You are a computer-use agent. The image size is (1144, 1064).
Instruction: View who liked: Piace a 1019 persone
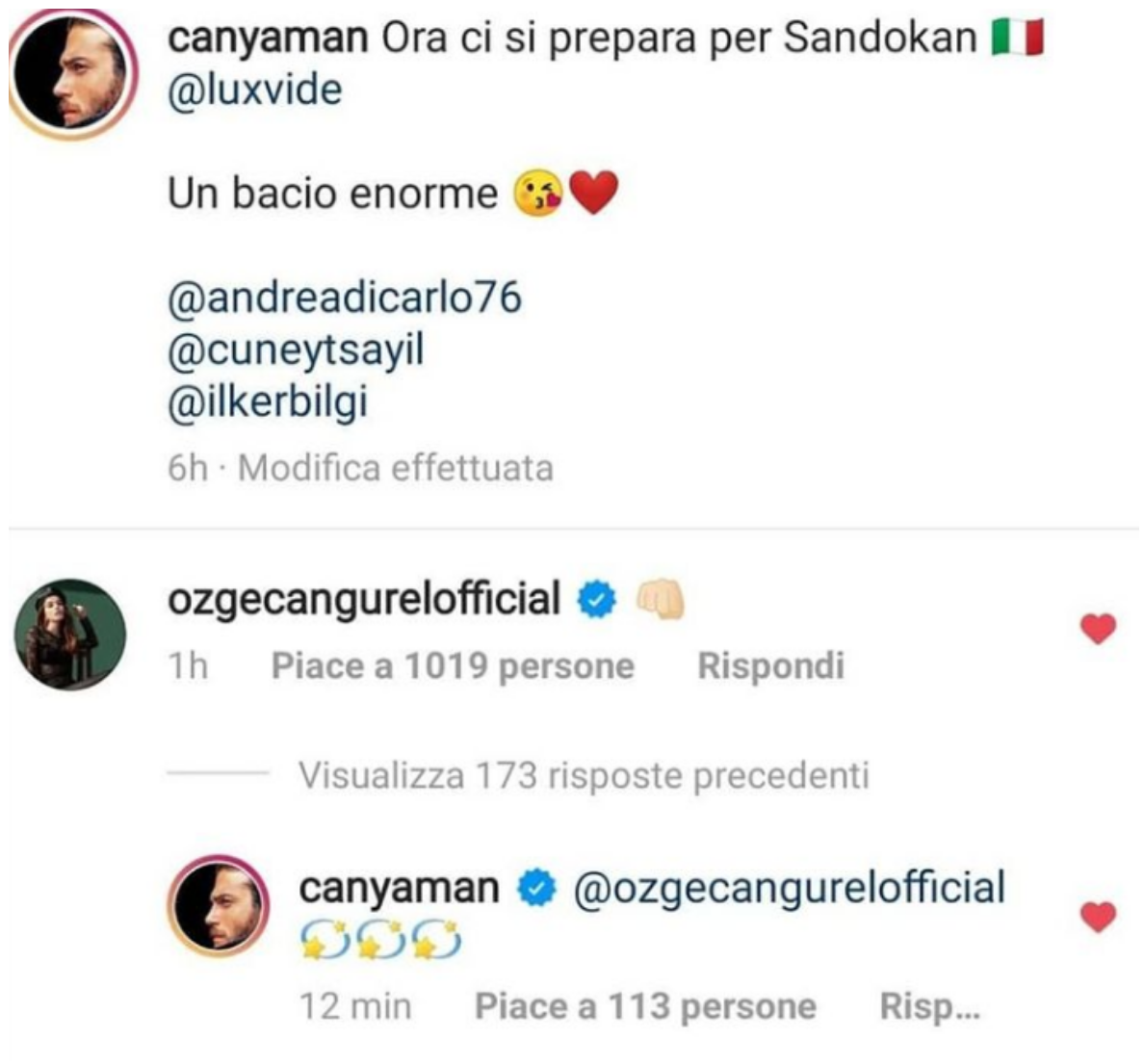click(454, 665)
